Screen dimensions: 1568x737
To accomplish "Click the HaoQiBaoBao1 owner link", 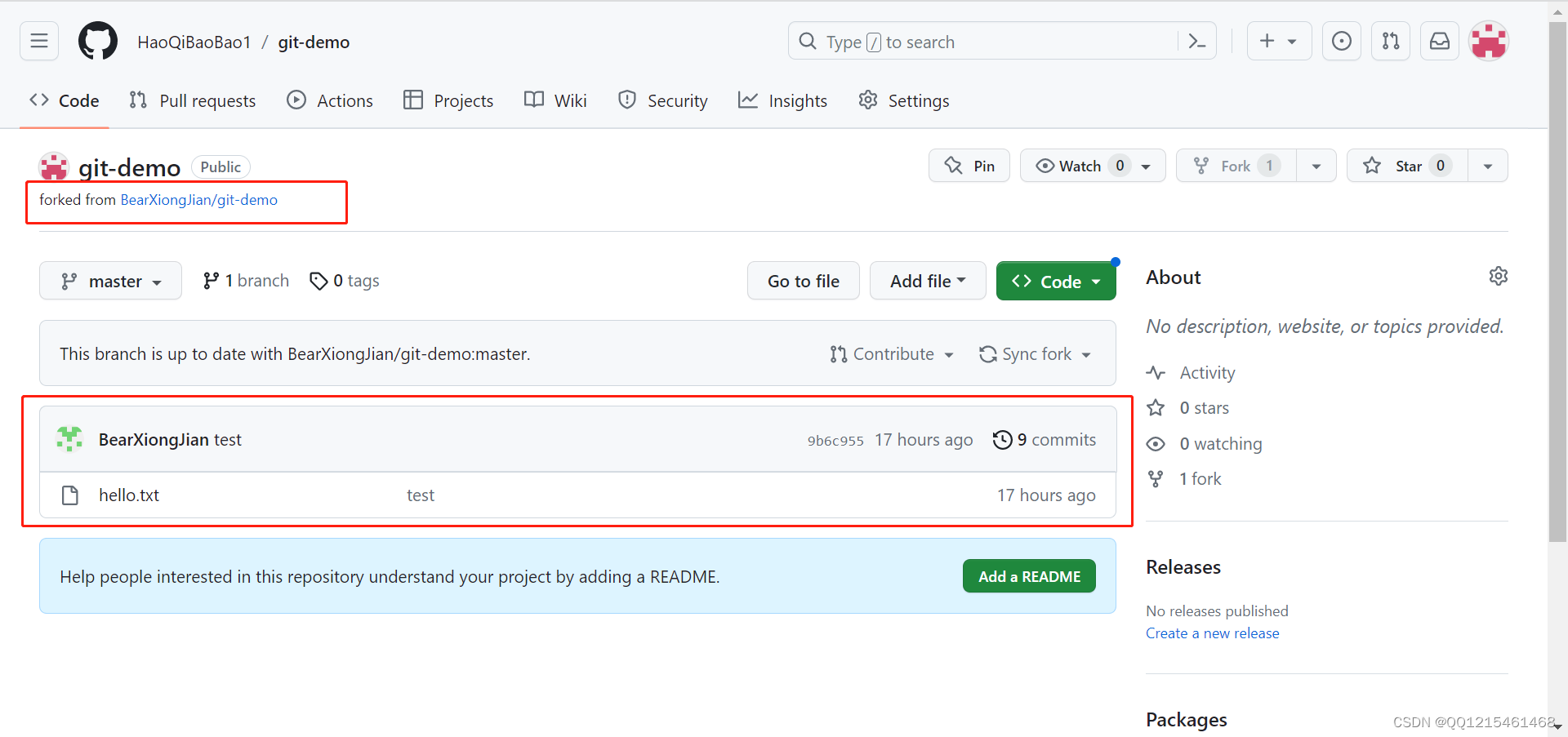I will [x=194, y=42].
